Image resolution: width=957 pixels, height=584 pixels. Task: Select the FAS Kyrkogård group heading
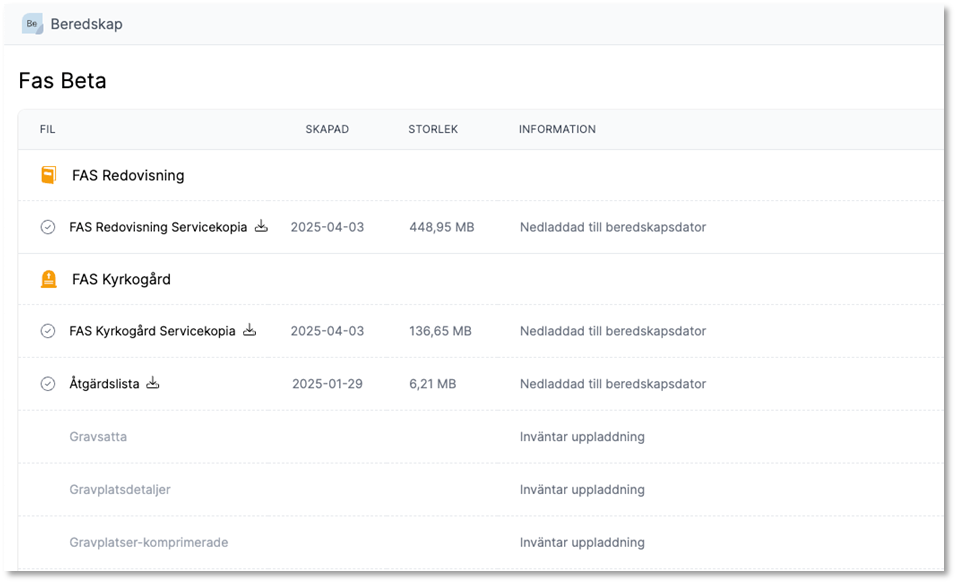pyautogui.click(x=121, y=279)
